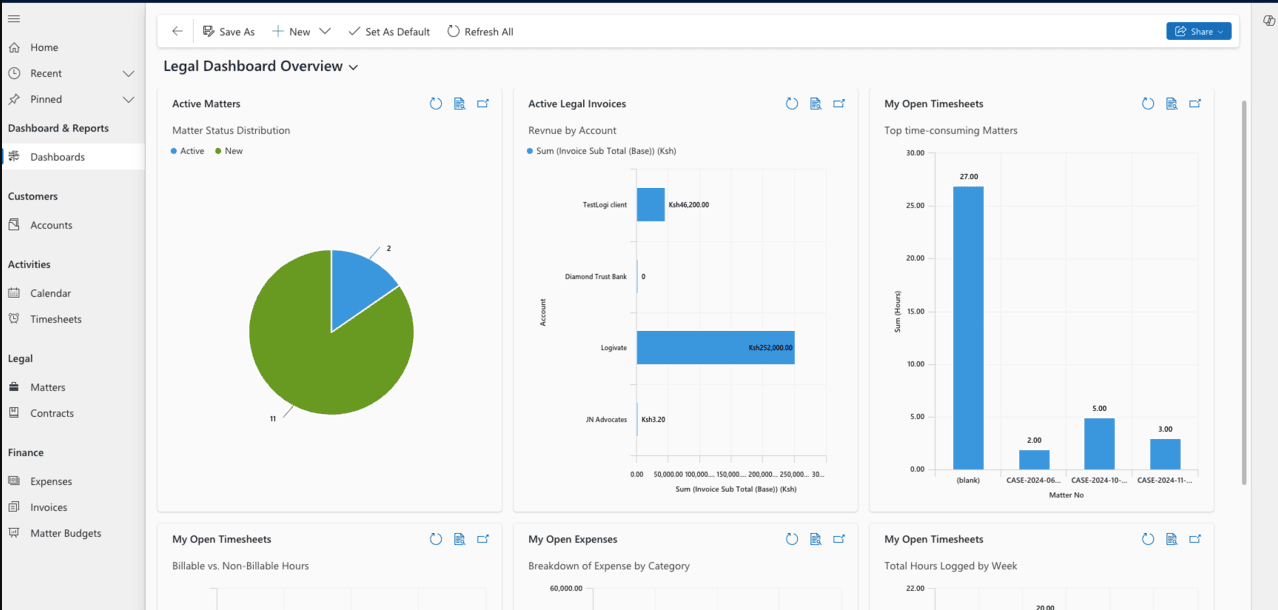Click the Diamond Trust Bank axis label

click(x=596, y=276)
